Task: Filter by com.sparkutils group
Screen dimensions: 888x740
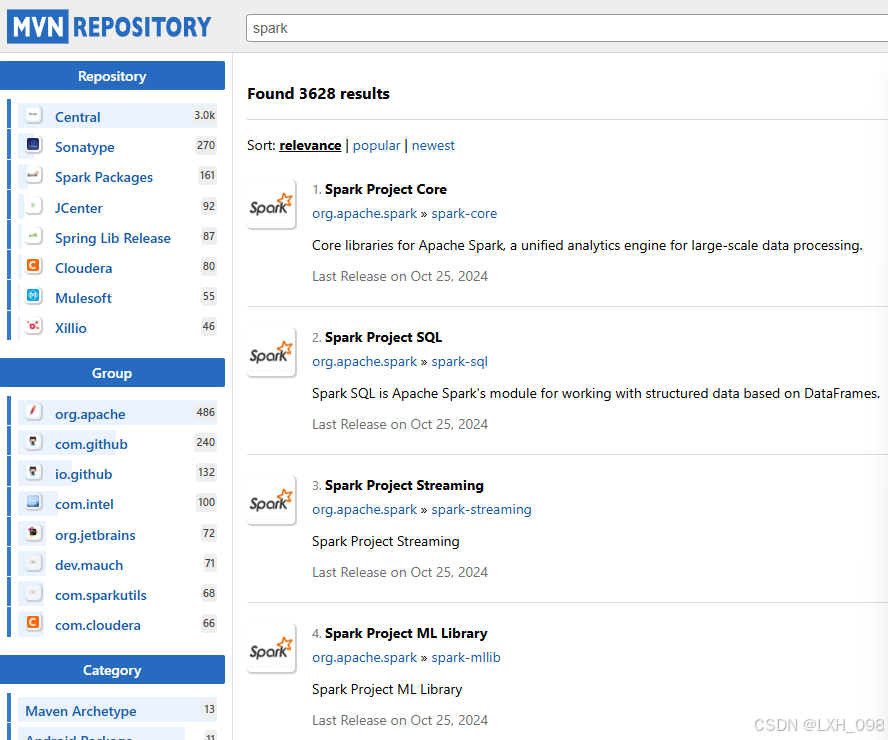Action: click(x=101, y=595)
